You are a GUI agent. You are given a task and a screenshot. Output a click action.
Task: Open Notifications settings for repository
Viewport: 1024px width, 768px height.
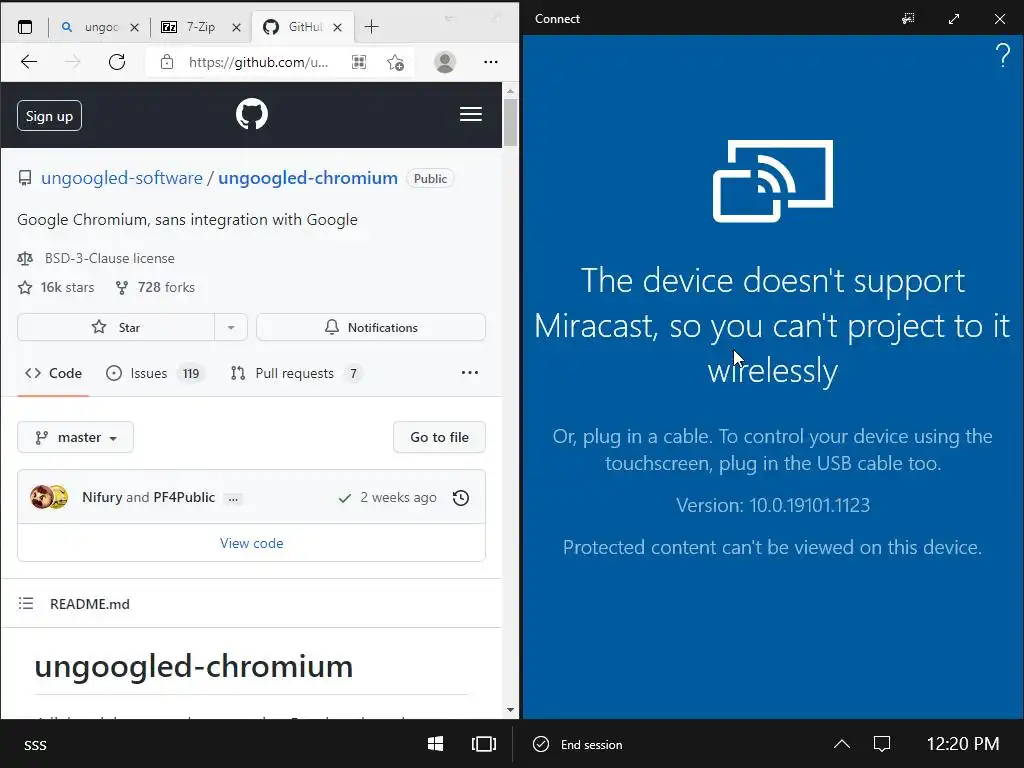(x=371, y=327)
